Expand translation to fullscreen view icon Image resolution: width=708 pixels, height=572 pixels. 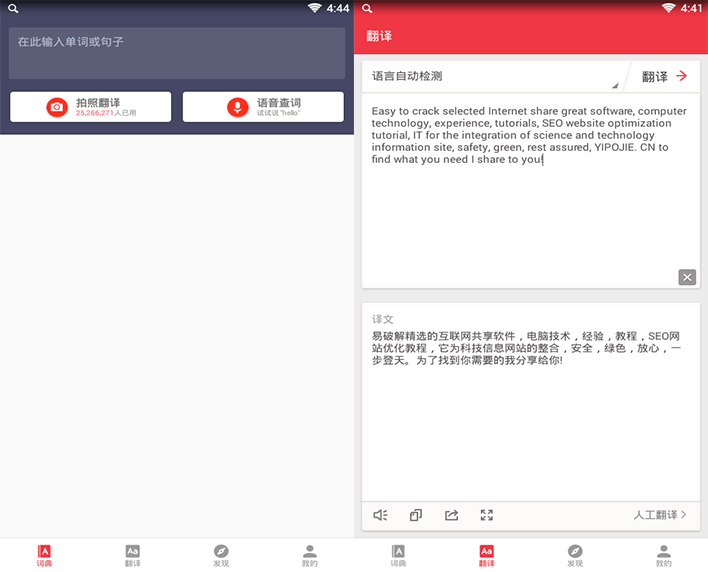487,515
